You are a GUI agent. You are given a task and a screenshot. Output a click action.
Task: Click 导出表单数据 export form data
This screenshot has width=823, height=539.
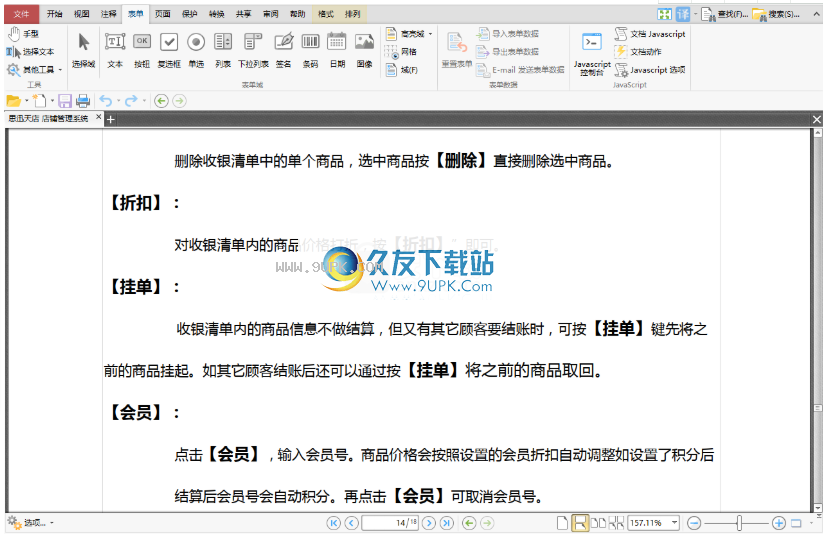pos(508,52)
